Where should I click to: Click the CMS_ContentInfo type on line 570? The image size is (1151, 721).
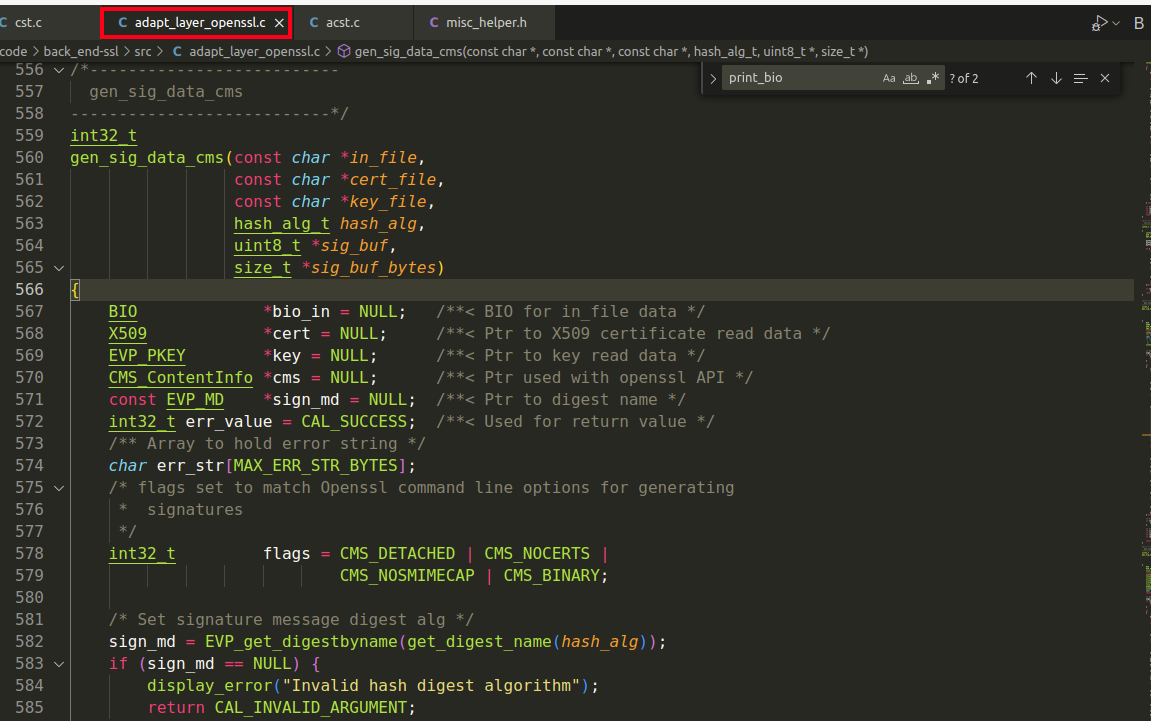[x=181, y=378]
